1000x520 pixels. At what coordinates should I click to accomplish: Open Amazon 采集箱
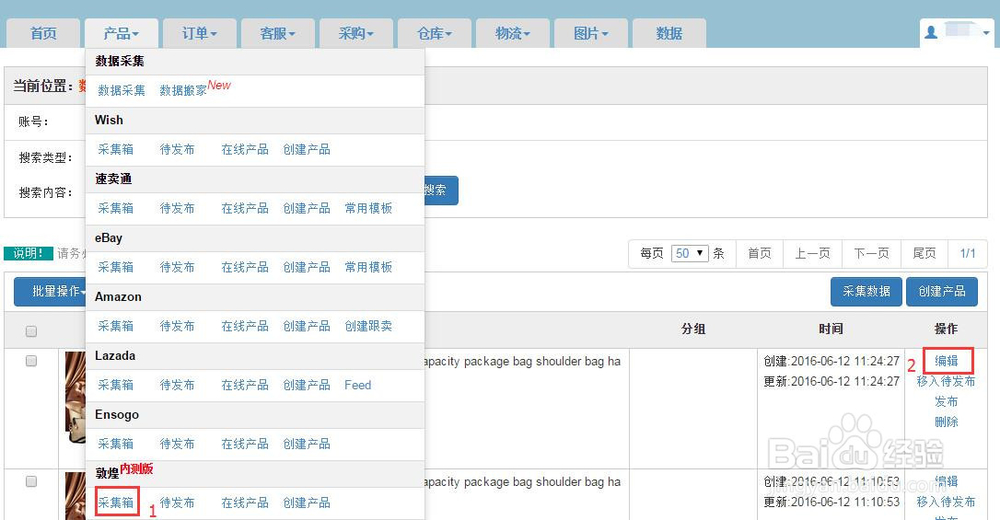(x=115, y=326)
